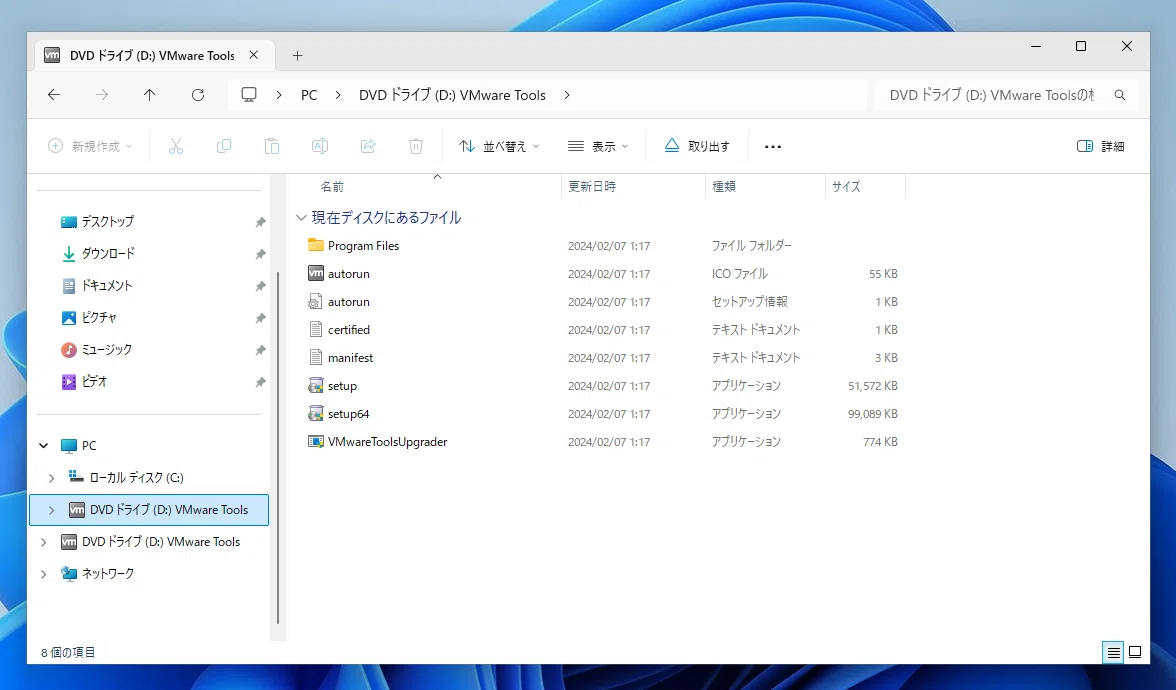Select the manifest text document icon
Screen dimensions: 1176x690
pyautogui.click(x=316, y=358)
